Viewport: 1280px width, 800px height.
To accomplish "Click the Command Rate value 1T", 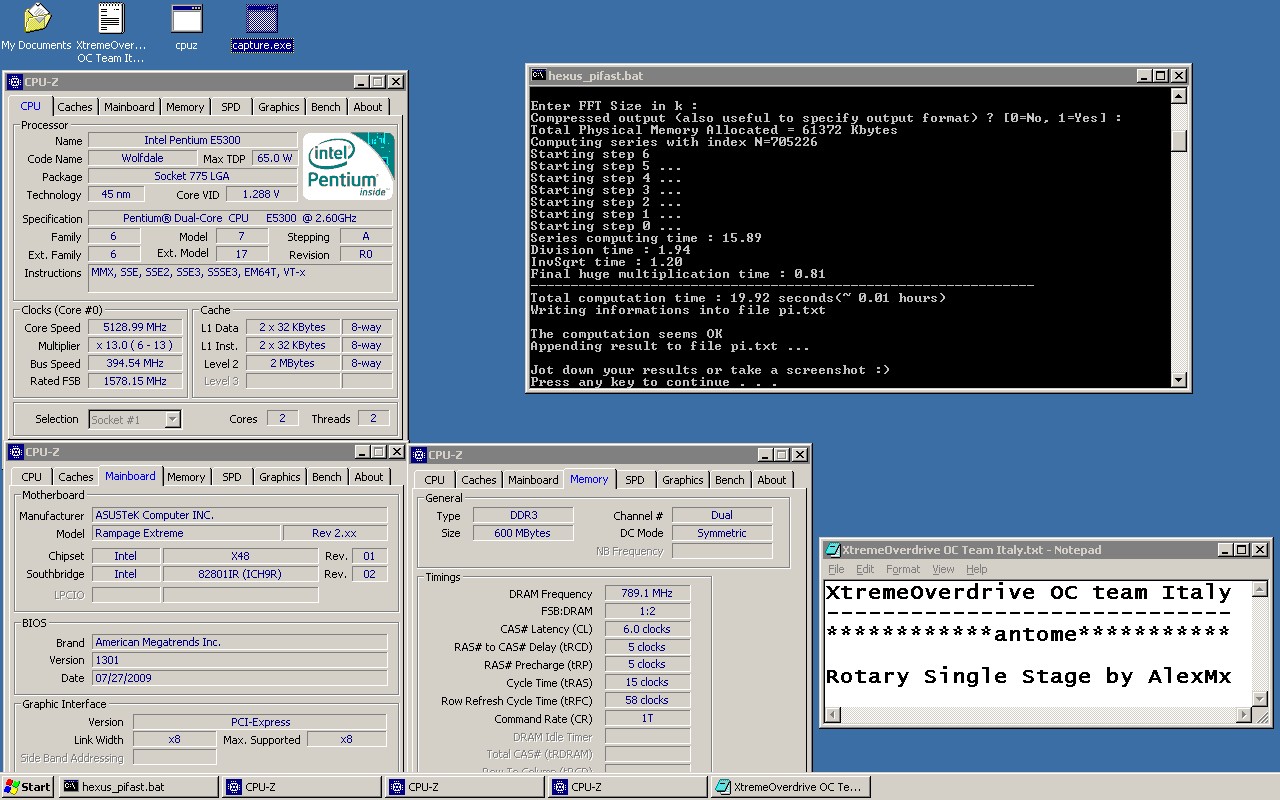I will pyautogui.click(x=647, y=718).
